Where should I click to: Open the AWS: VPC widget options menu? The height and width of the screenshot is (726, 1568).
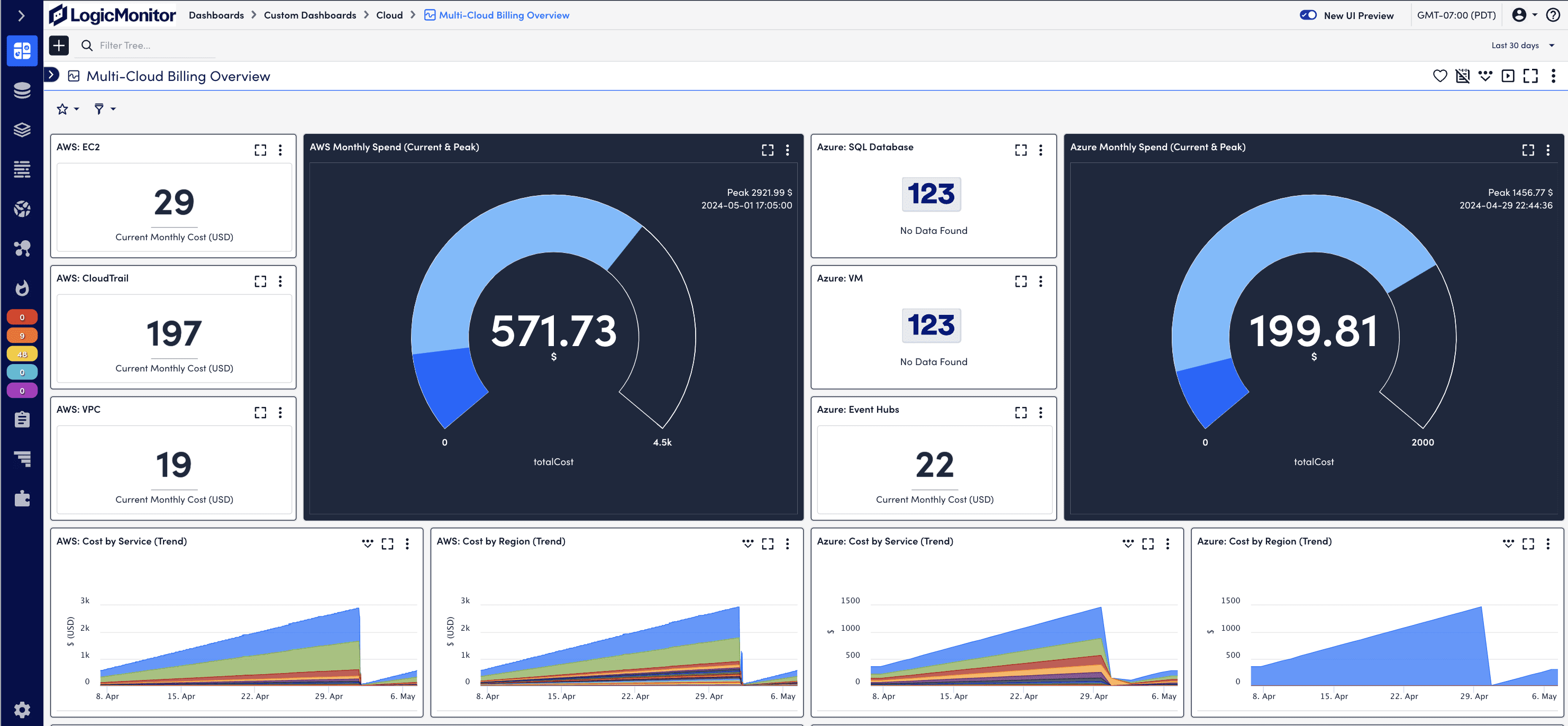pyautogui.click(x=280, y=412)
